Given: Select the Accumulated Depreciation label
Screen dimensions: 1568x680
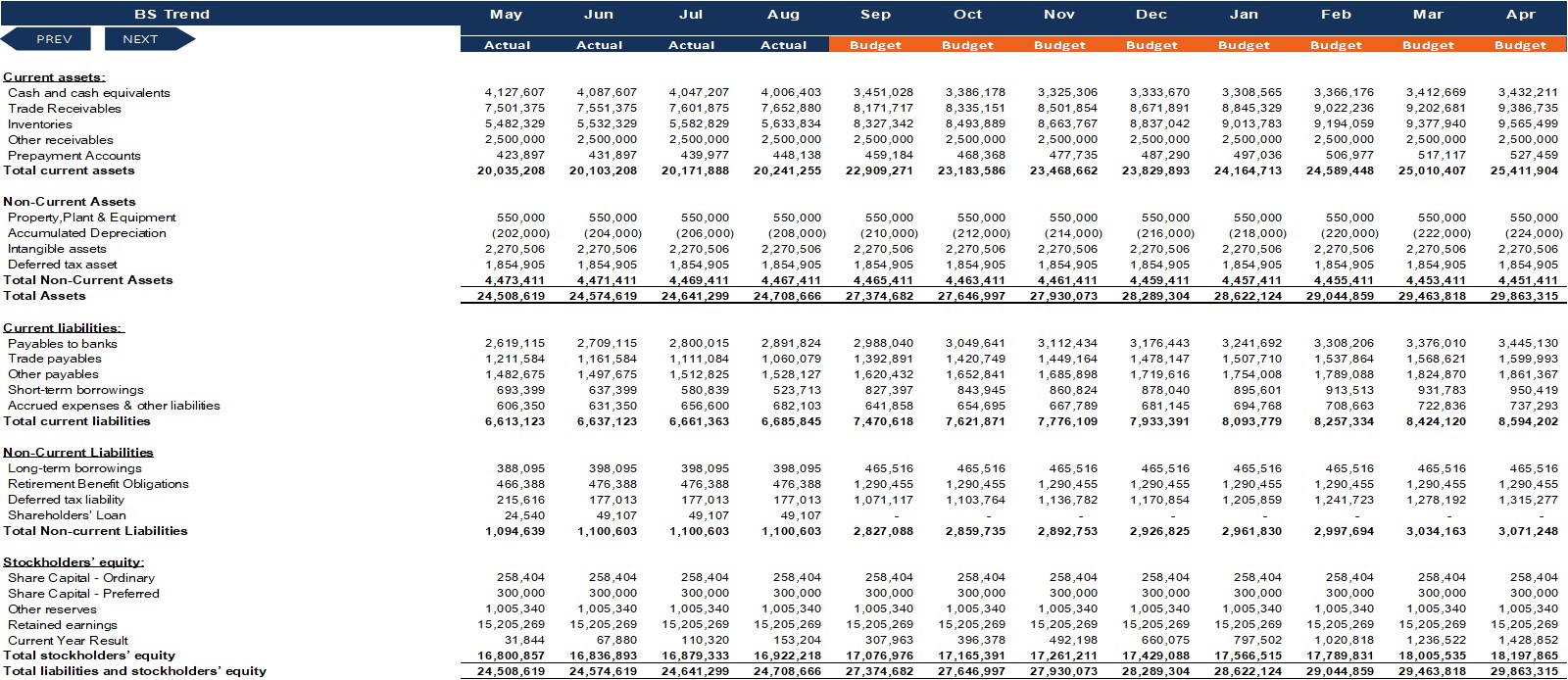Looking at the screenshot, I should click(87, 232).
